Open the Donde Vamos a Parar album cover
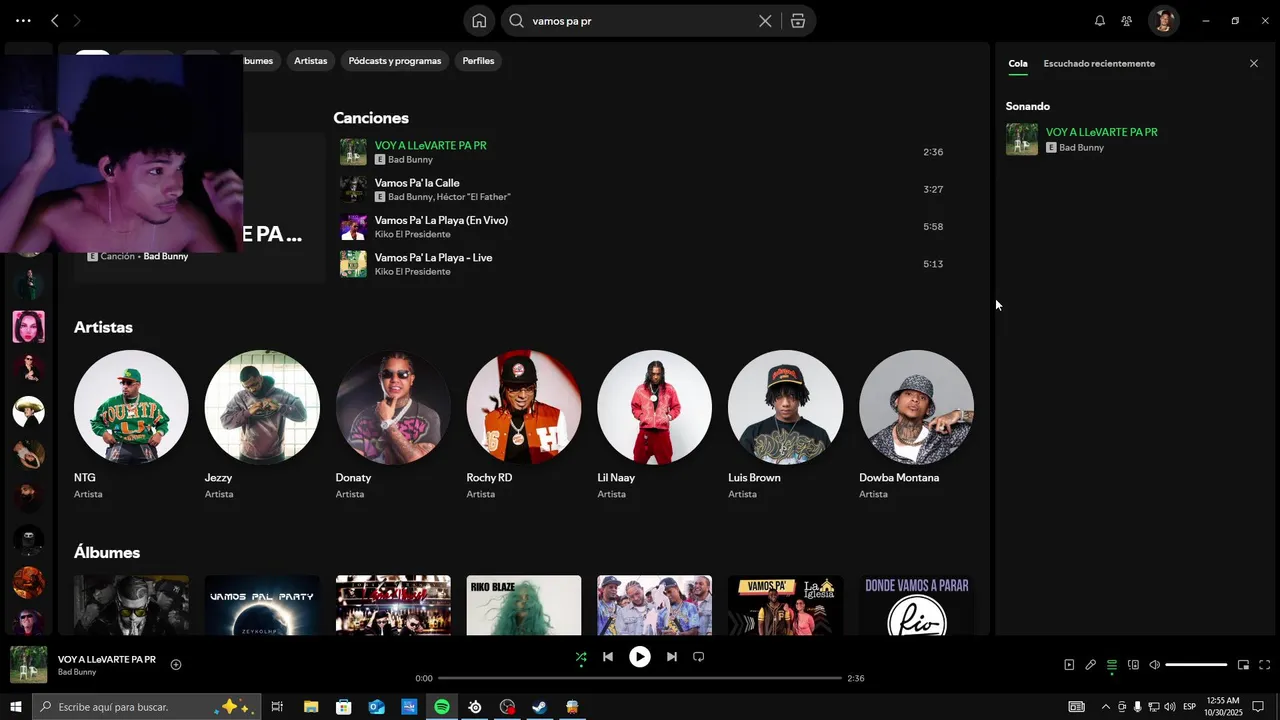Image resolution: width=1280 pixels, height=720 pixels. pyautogui.click(x=917, y=605)
